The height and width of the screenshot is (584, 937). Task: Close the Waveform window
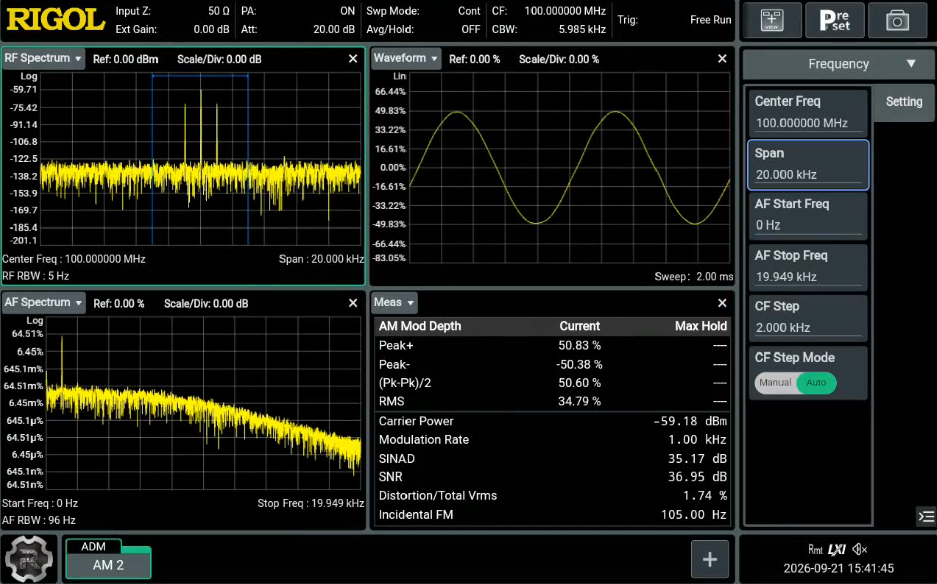point(722,59)
